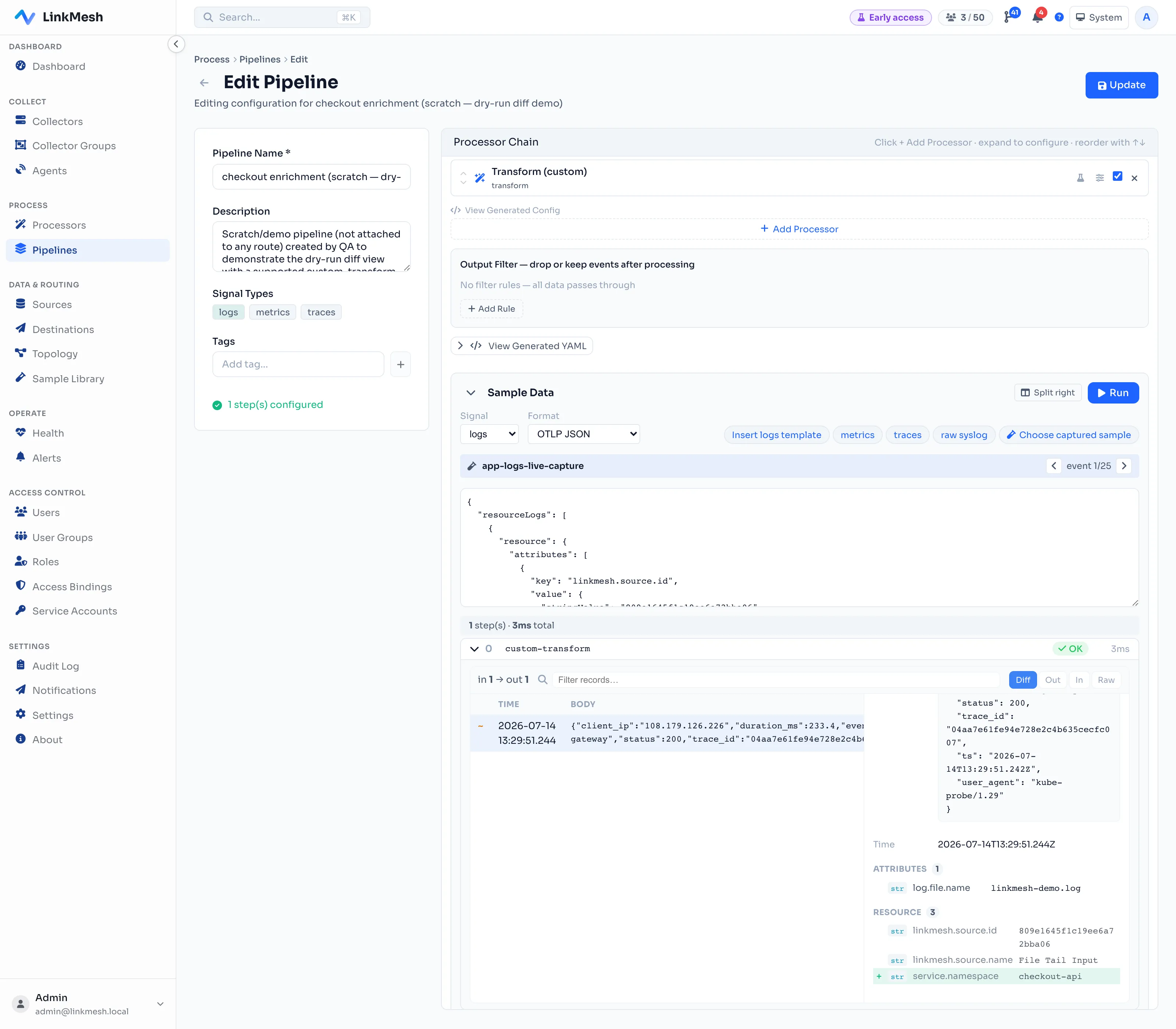Toggle the metrics signal type

273,312
